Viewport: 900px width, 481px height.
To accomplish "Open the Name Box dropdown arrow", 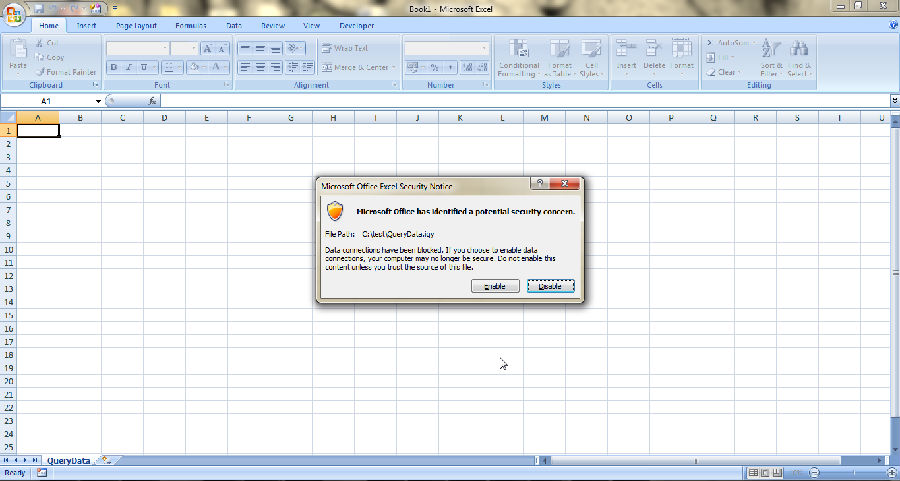I will [x=98, y=101].
